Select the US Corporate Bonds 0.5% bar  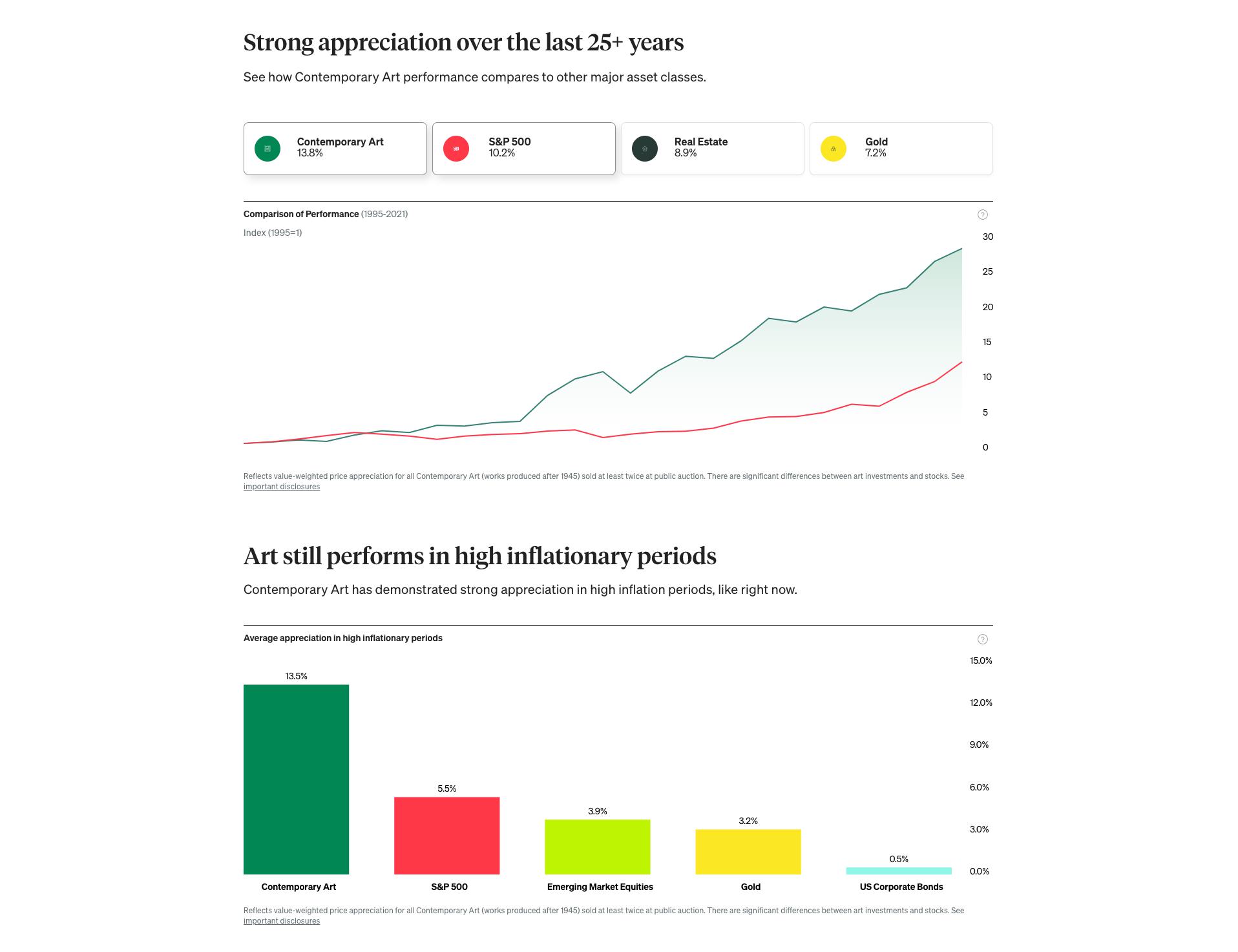[x=898, y=871]
